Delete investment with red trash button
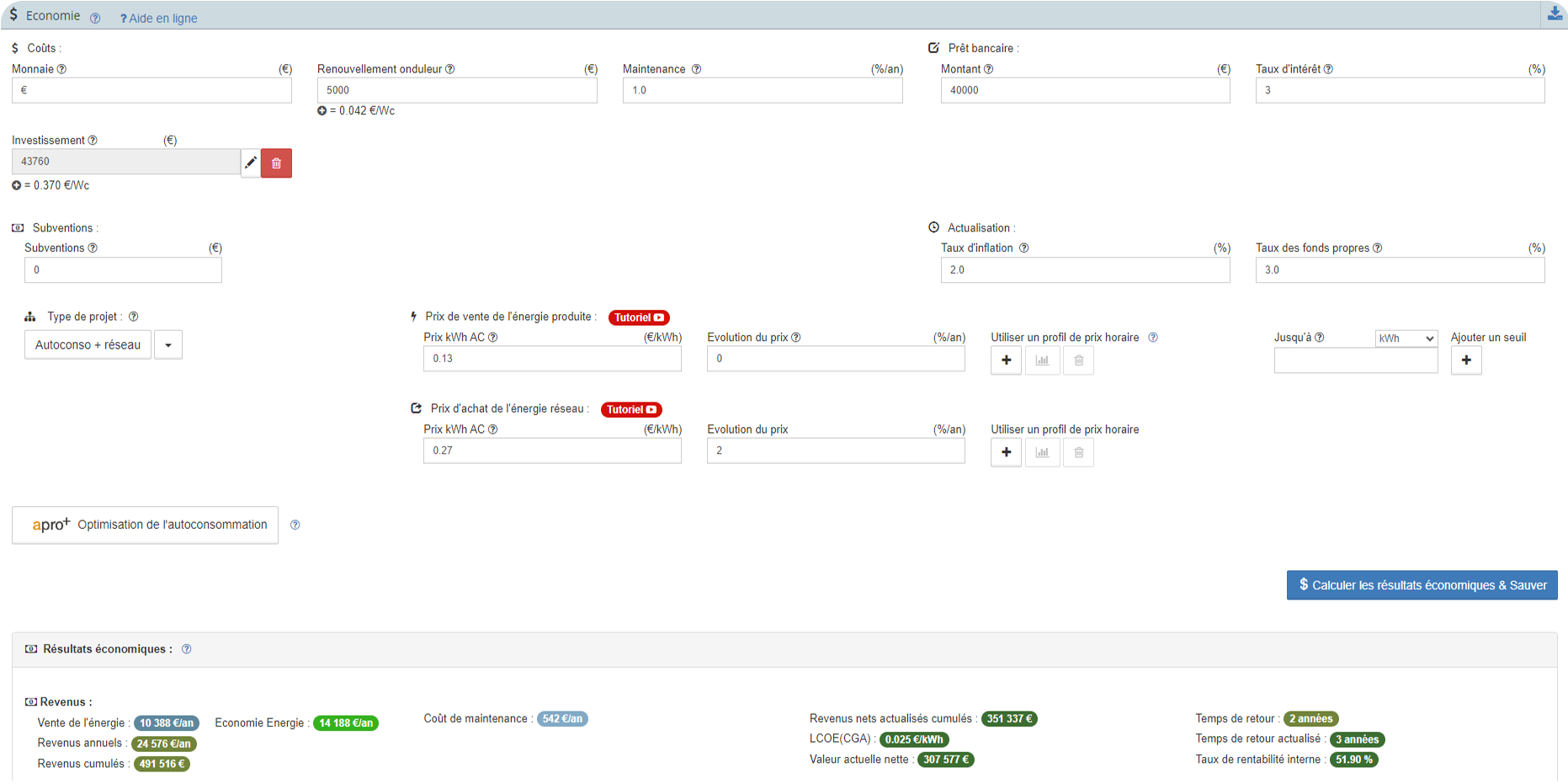Viewport: 1568px width, 784px height. 276,163
